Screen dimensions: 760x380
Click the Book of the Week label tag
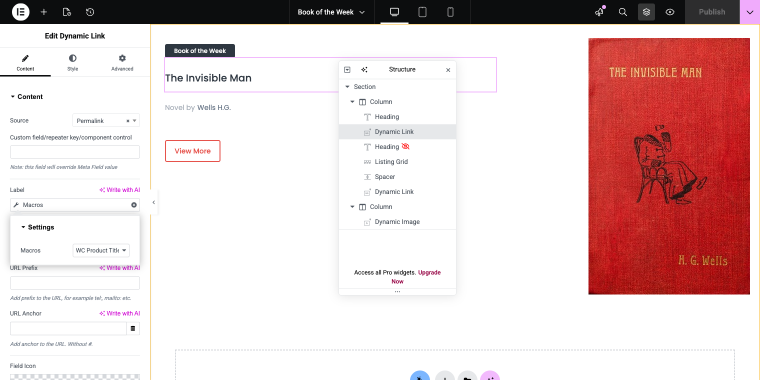click(x=200, y=50)
